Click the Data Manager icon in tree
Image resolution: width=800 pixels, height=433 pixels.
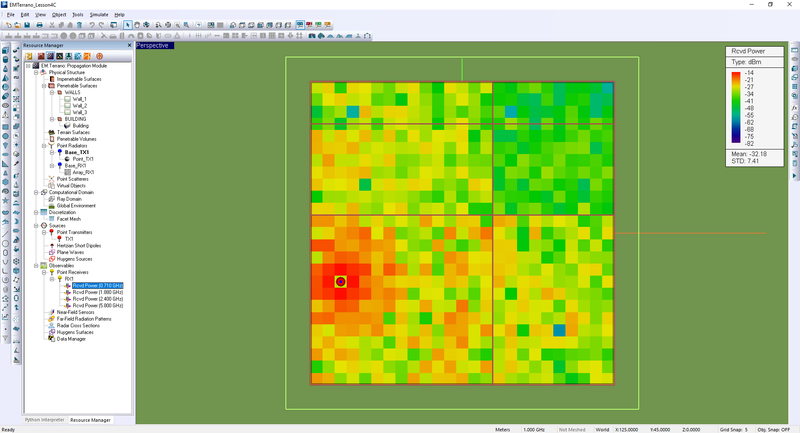click(52, 339)
